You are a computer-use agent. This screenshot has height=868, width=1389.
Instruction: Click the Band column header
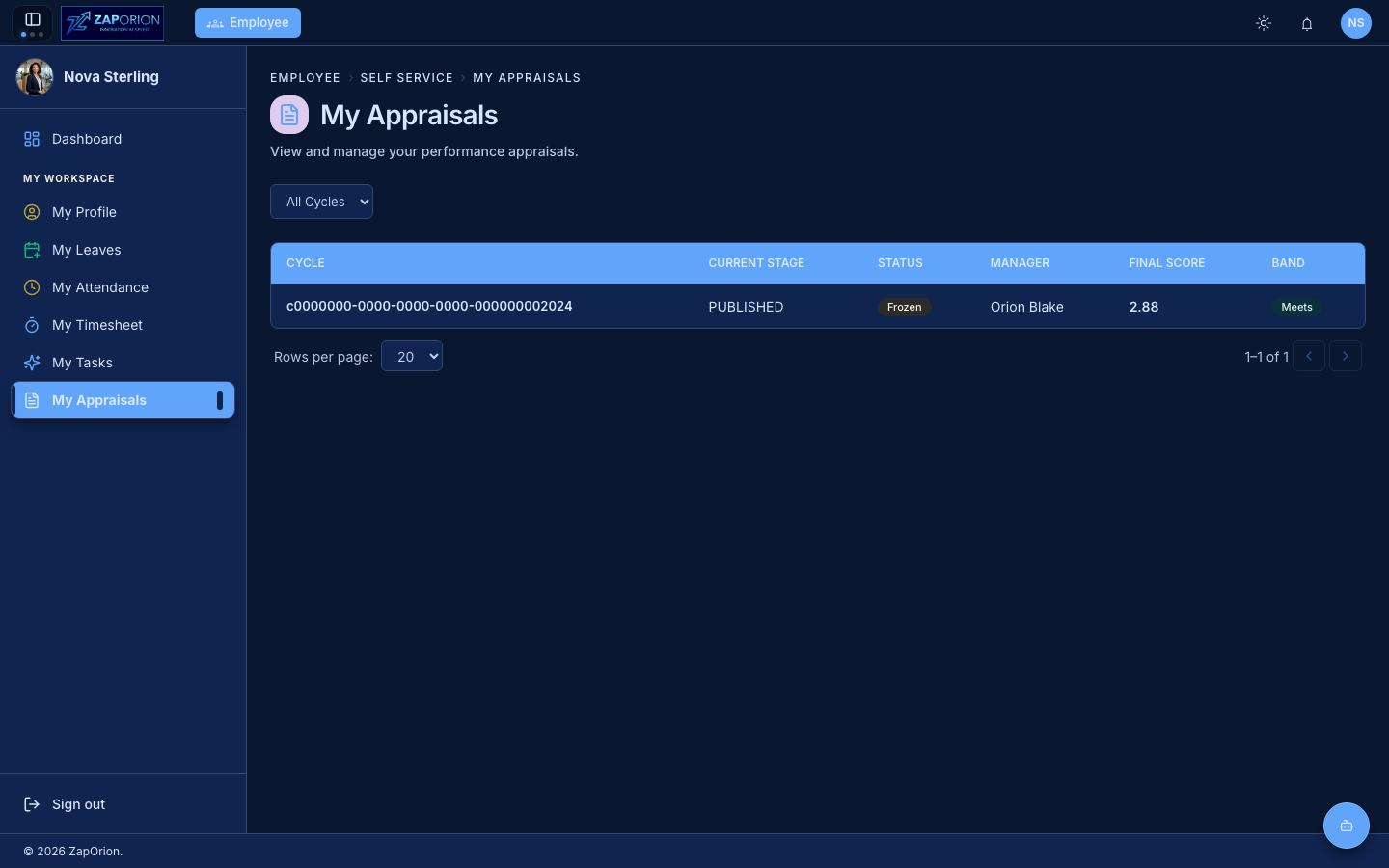(x=1288, y=263)
